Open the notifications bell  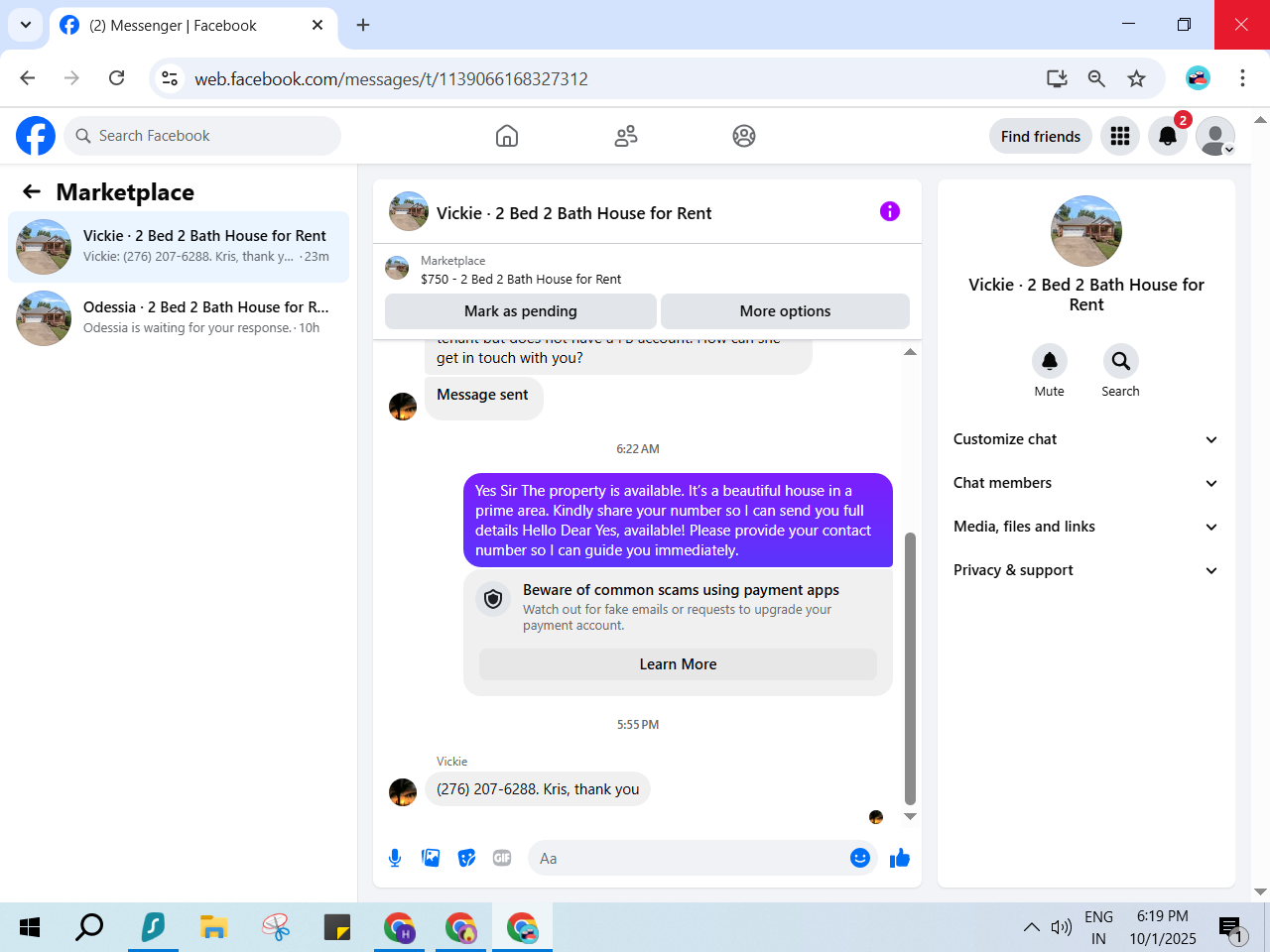tap(1168, 136)
